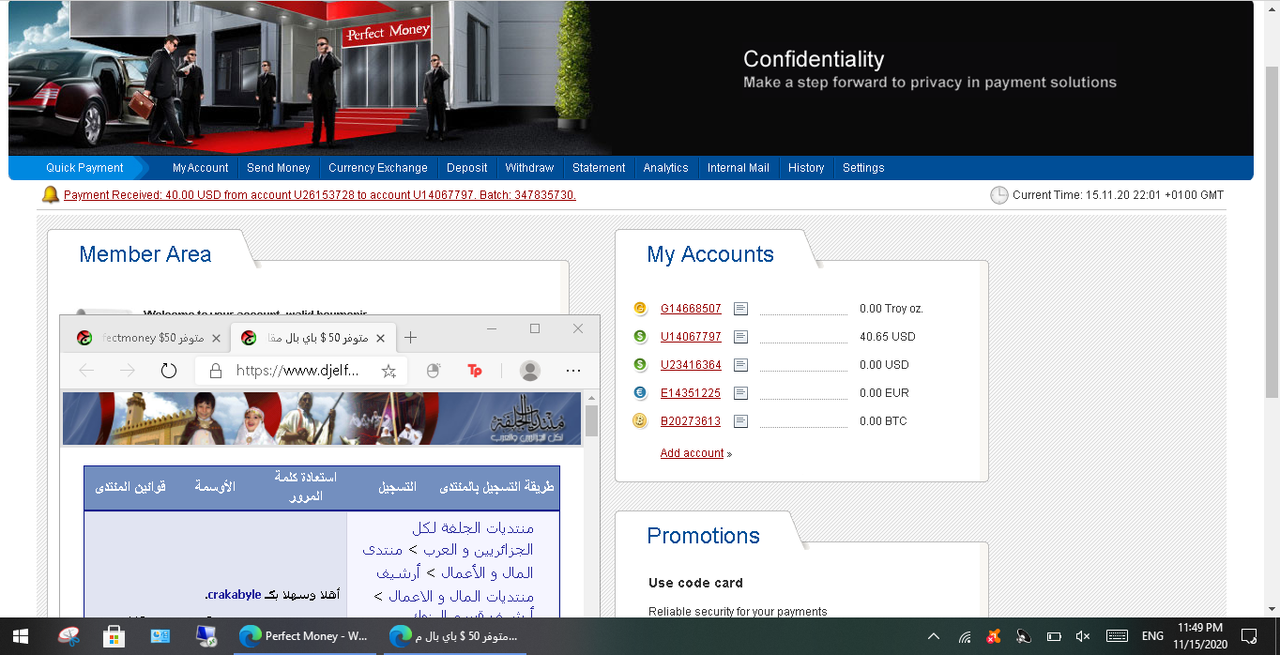The width and height of the screenshot is (1280, 655).
Task: Click the red Tp extension icon
Action: 475,371
